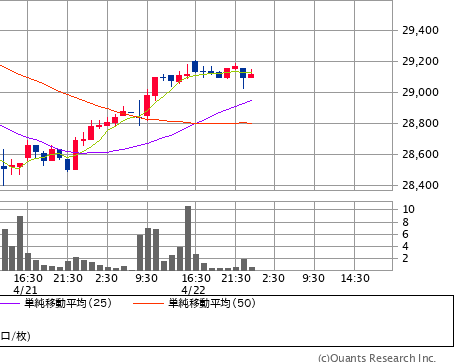Click the volume axis label 8
The width and height of the screenshot is (456, 362).
(x=405, y=222)
